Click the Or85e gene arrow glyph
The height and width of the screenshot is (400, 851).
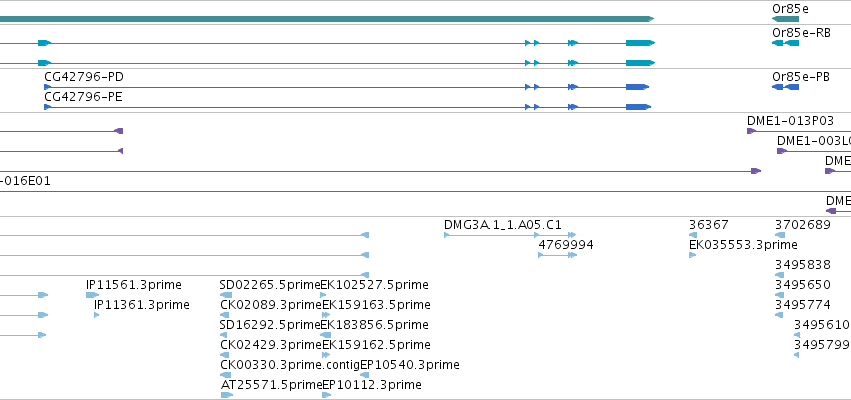pyautogui.click(x=785, y=19)
